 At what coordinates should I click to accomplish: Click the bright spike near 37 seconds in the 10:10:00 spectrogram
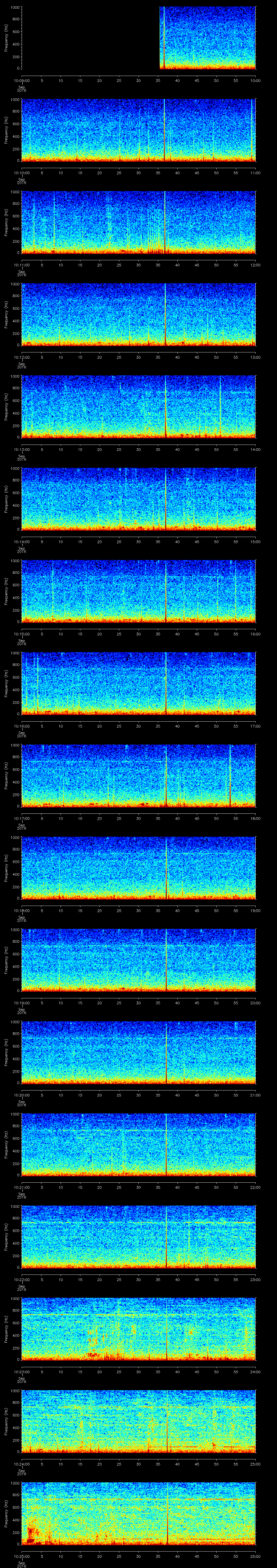click(164, 130)
